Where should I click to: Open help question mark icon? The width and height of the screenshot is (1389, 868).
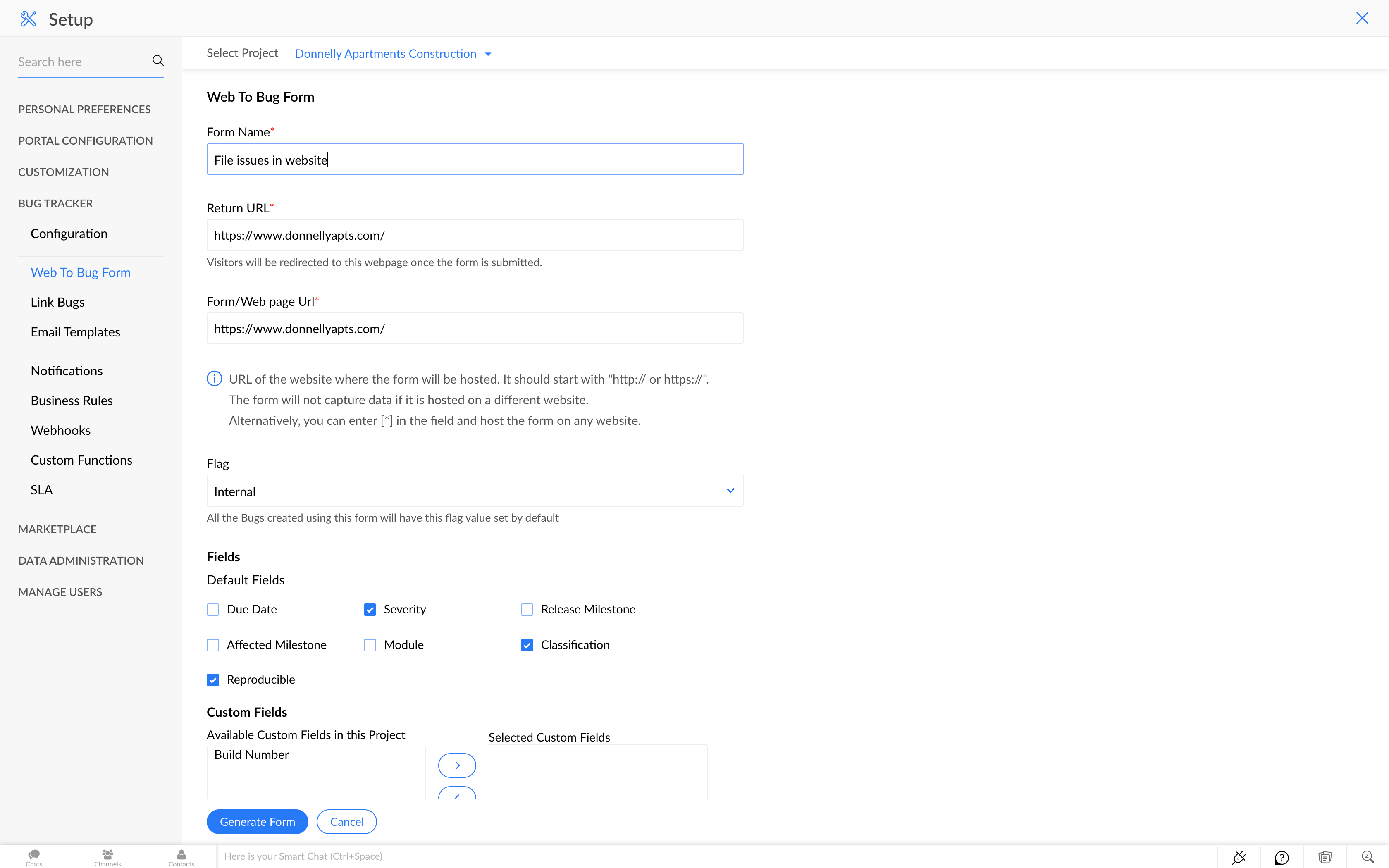(1282, 857)
